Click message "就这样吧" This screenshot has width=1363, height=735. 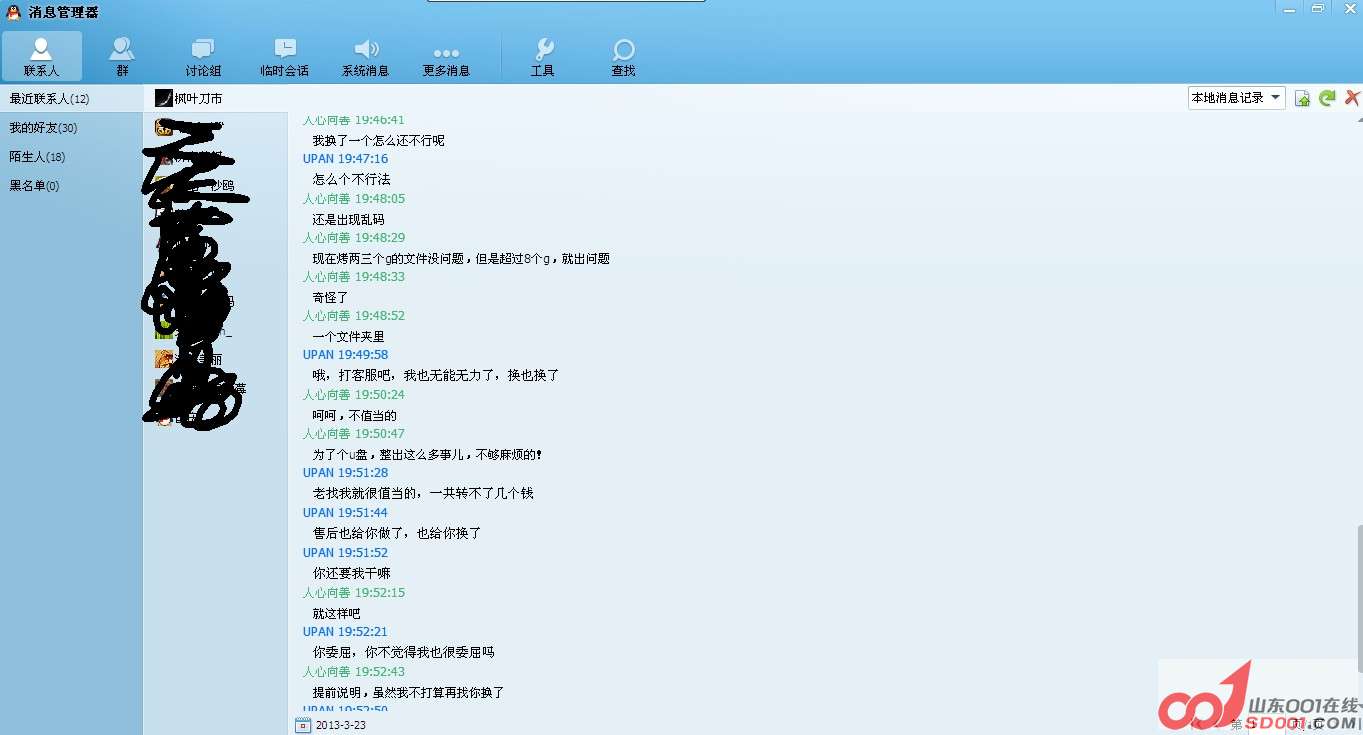click(336, 614)
